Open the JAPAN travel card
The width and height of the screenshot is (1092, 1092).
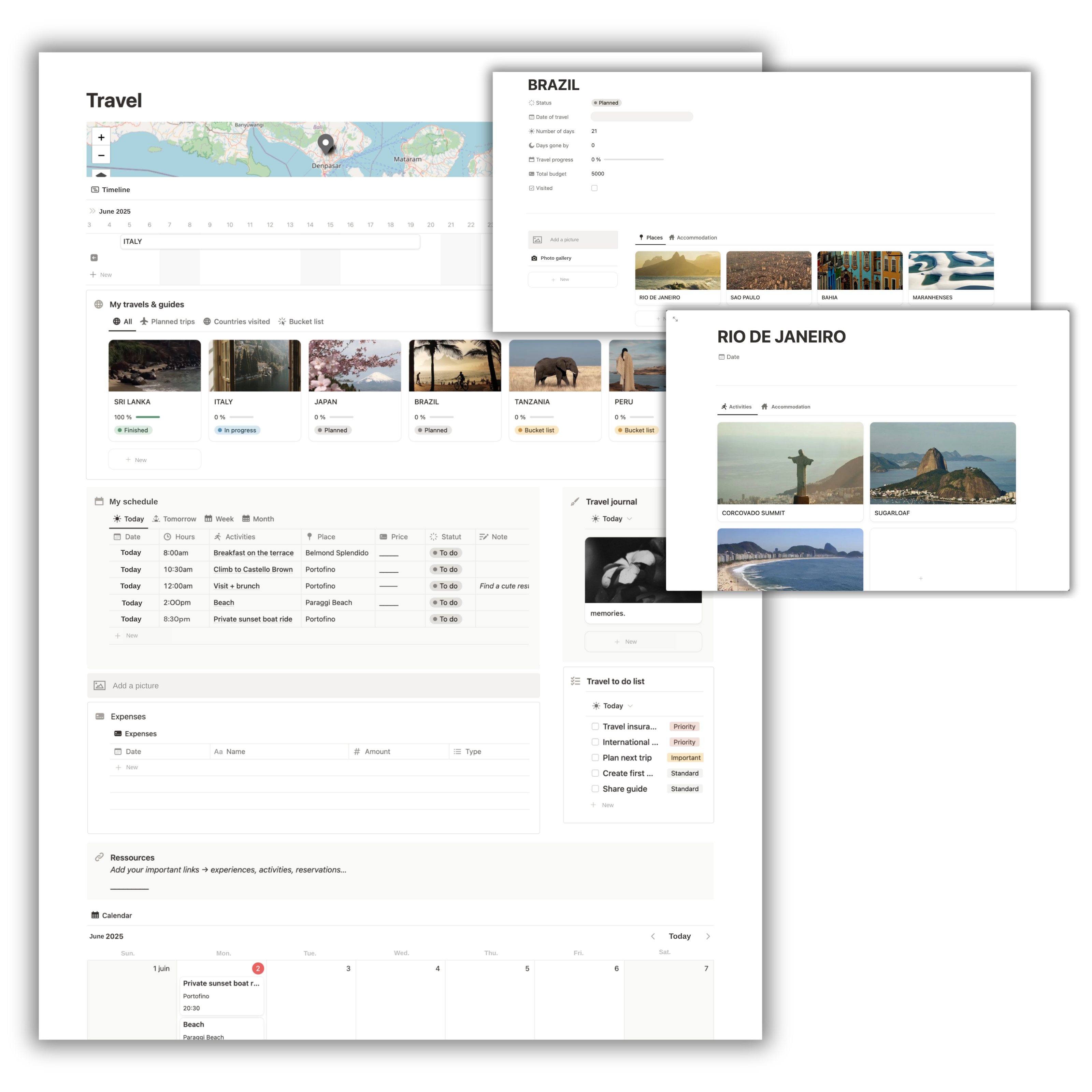pyautogui.click(x=355, y=390)
